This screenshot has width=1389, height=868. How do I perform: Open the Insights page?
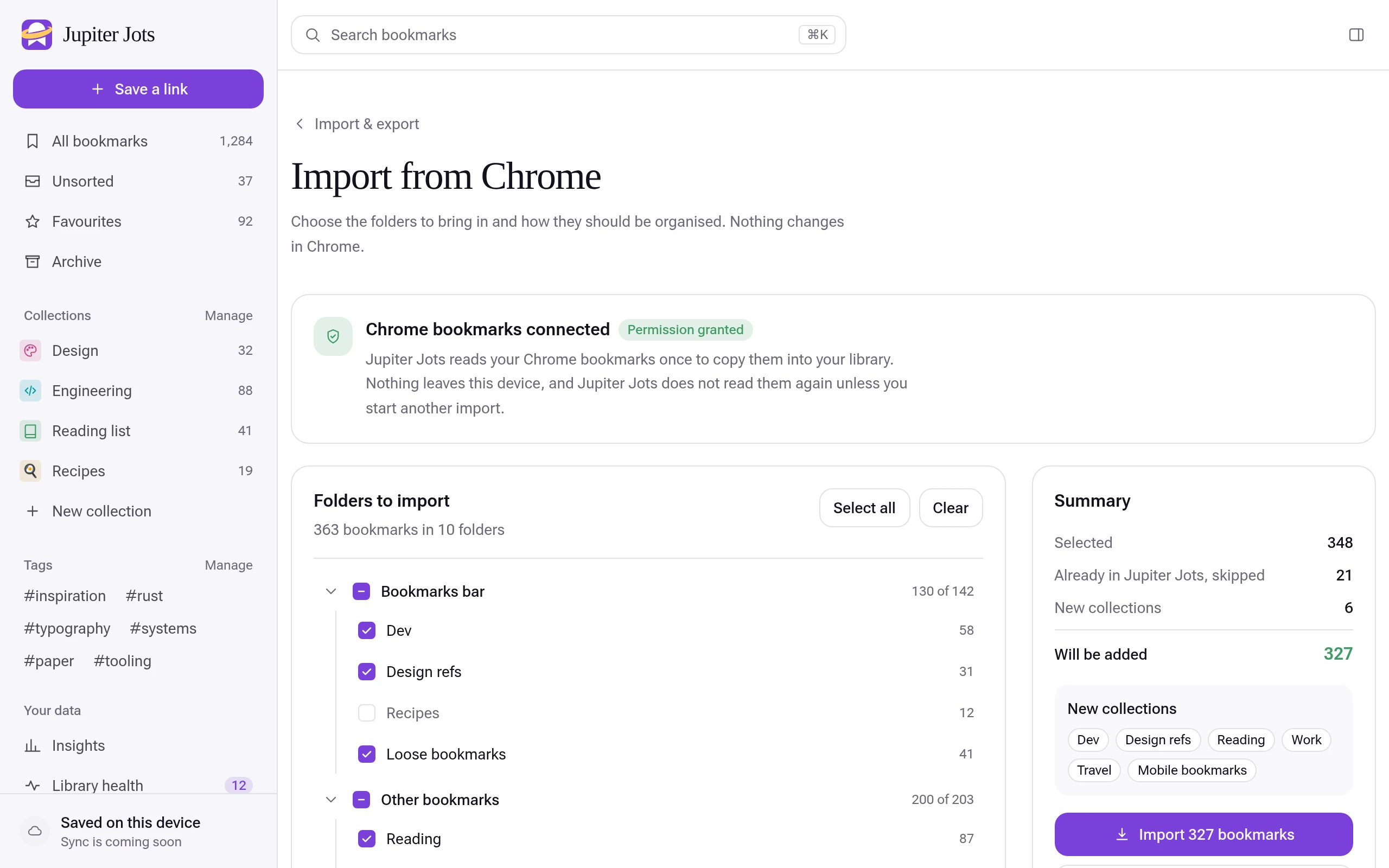[x=138, y=745]
